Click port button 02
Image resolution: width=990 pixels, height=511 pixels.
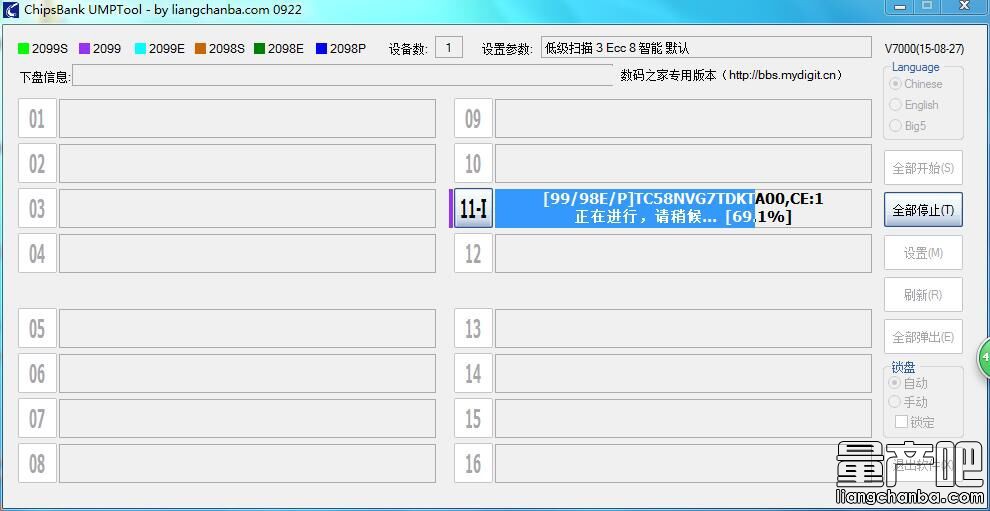(37, 164)
